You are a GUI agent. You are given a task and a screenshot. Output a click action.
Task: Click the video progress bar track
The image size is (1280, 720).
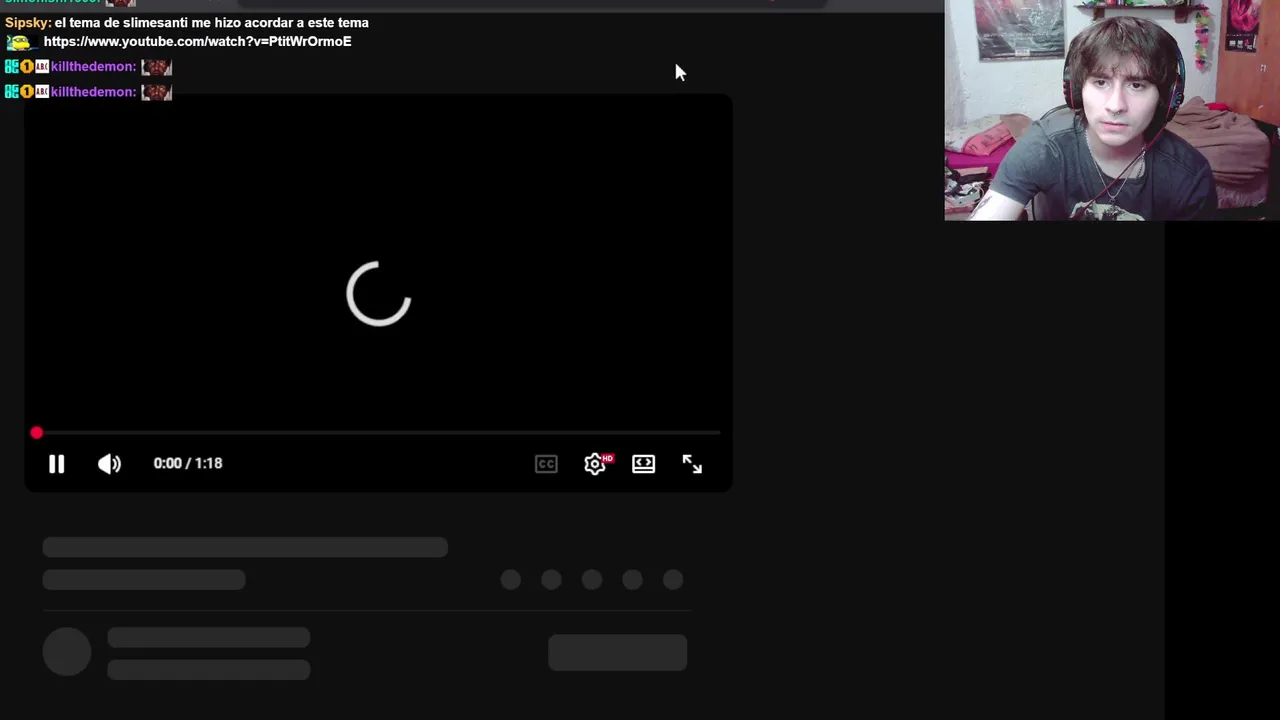coord(378,433)
